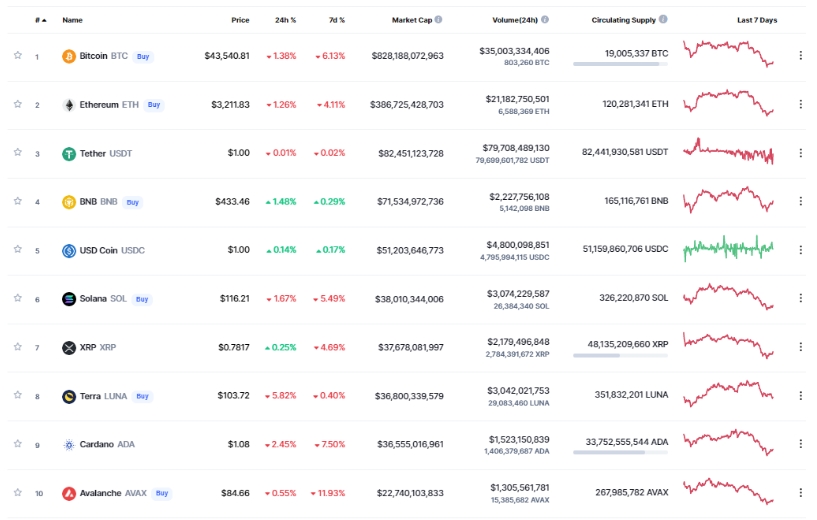
Task: Open the Avalanche 7-day sparkline
Action: tap(728, 491)
